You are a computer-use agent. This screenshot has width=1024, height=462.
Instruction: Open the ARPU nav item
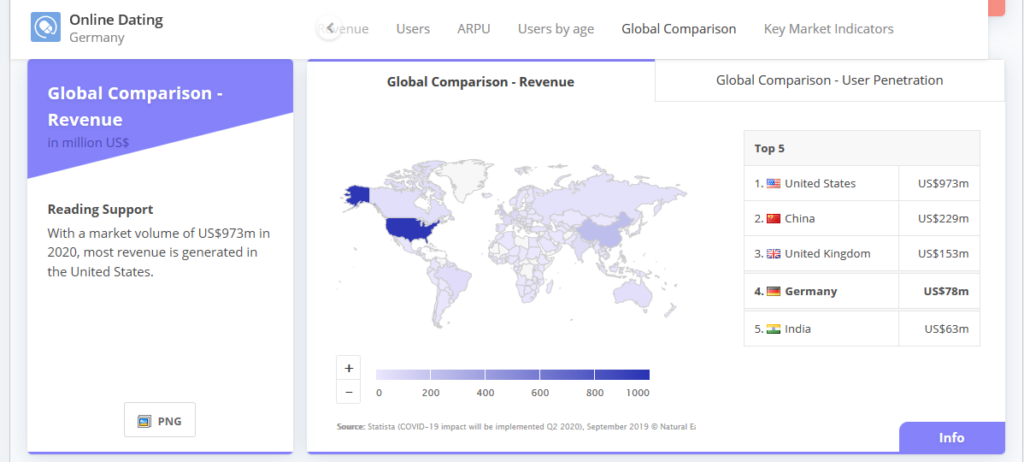pos(473,29)
